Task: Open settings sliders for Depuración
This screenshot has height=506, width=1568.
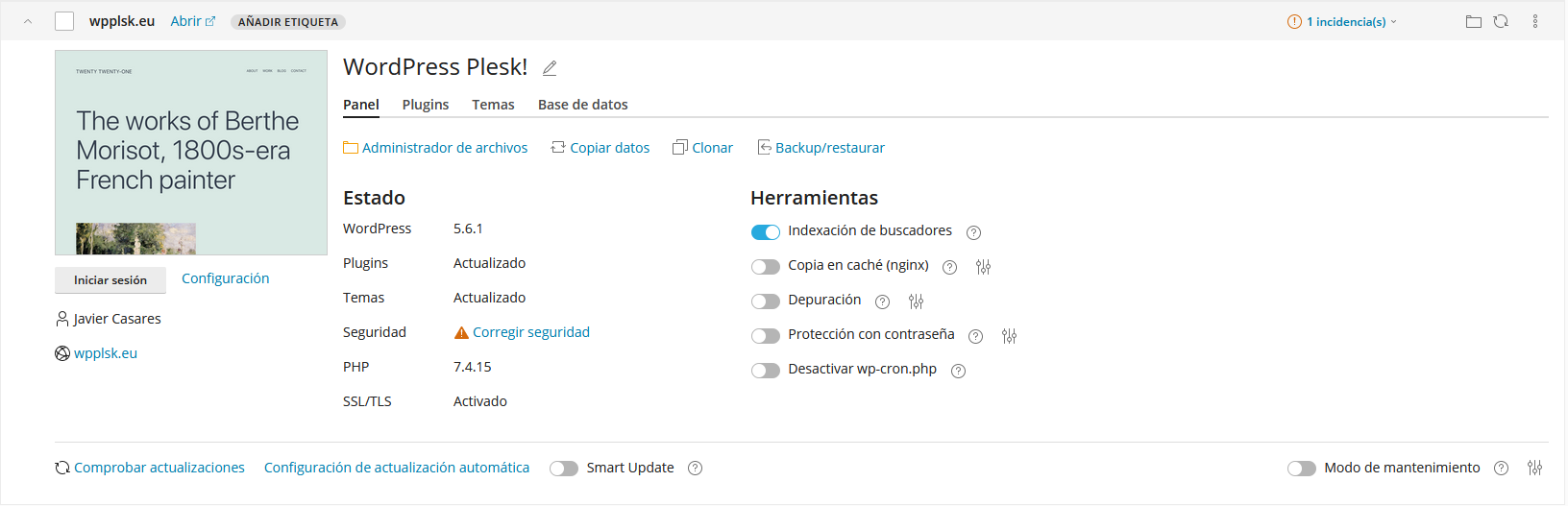Action: (x=916, y=301)
